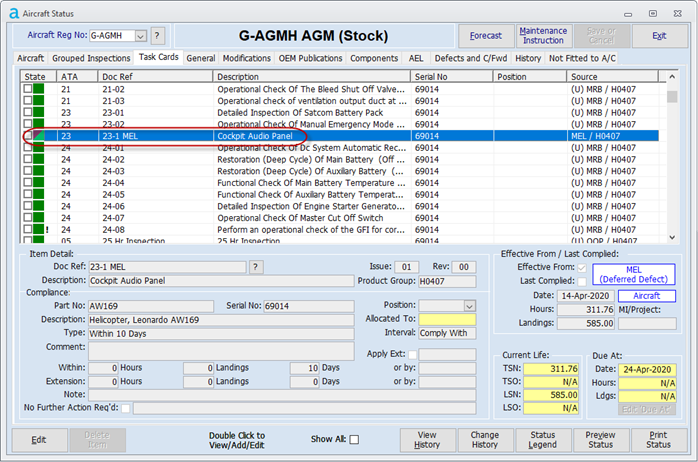Check the Last Complied checkbox
698x462 pixels.
[582, 282]
